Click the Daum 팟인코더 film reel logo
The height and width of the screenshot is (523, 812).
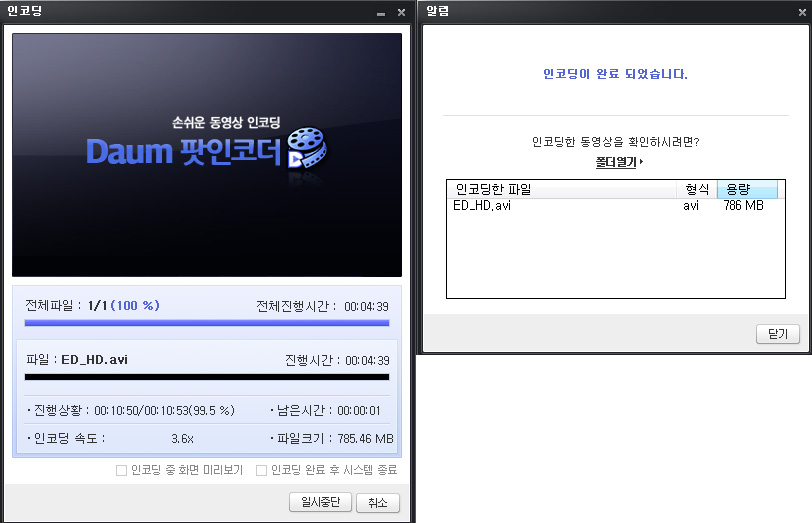306,149
